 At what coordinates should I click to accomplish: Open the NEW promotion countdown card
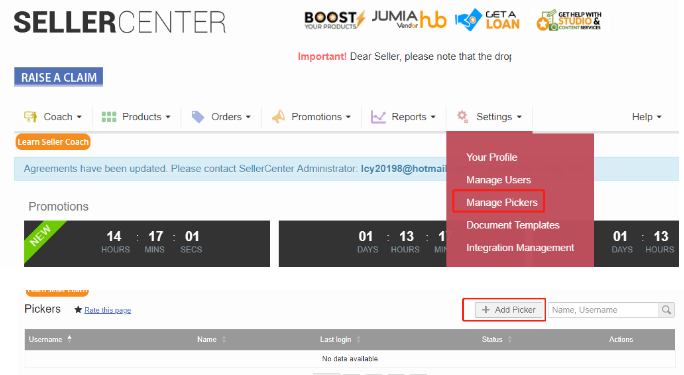click(x=147, y=243)
